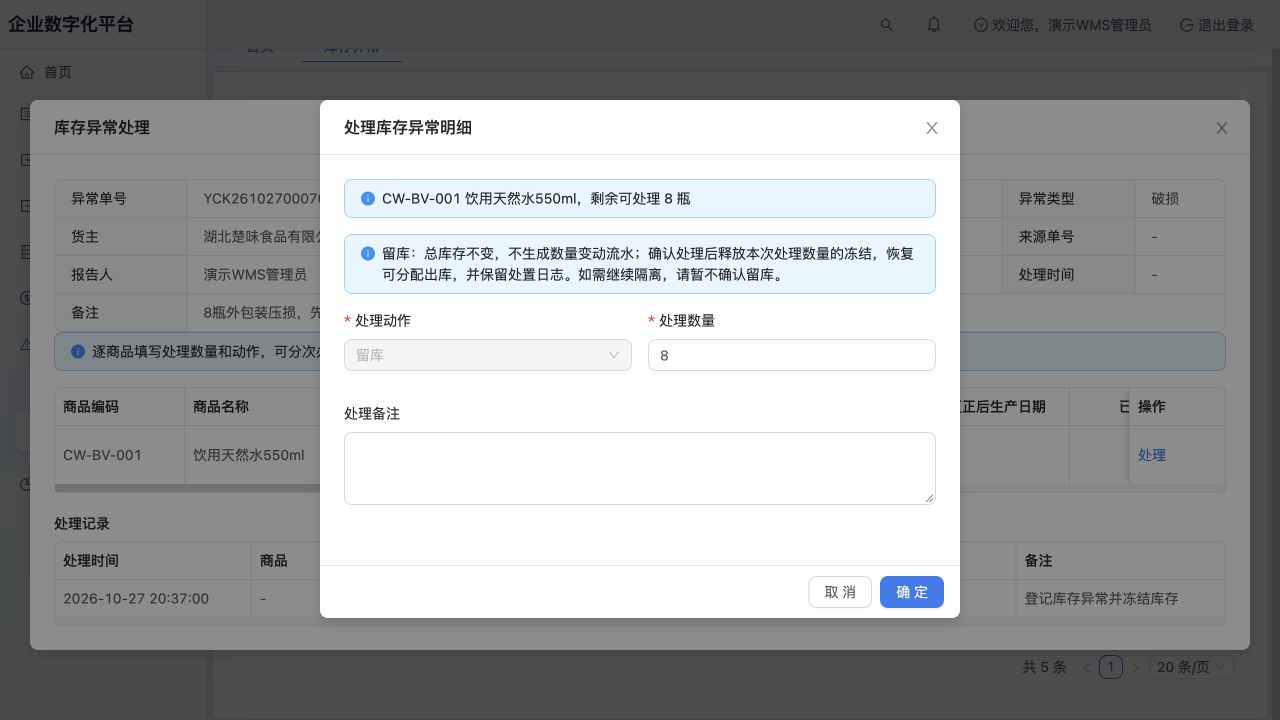Close the 处理库存异常明细 dialog

[932, 128]
